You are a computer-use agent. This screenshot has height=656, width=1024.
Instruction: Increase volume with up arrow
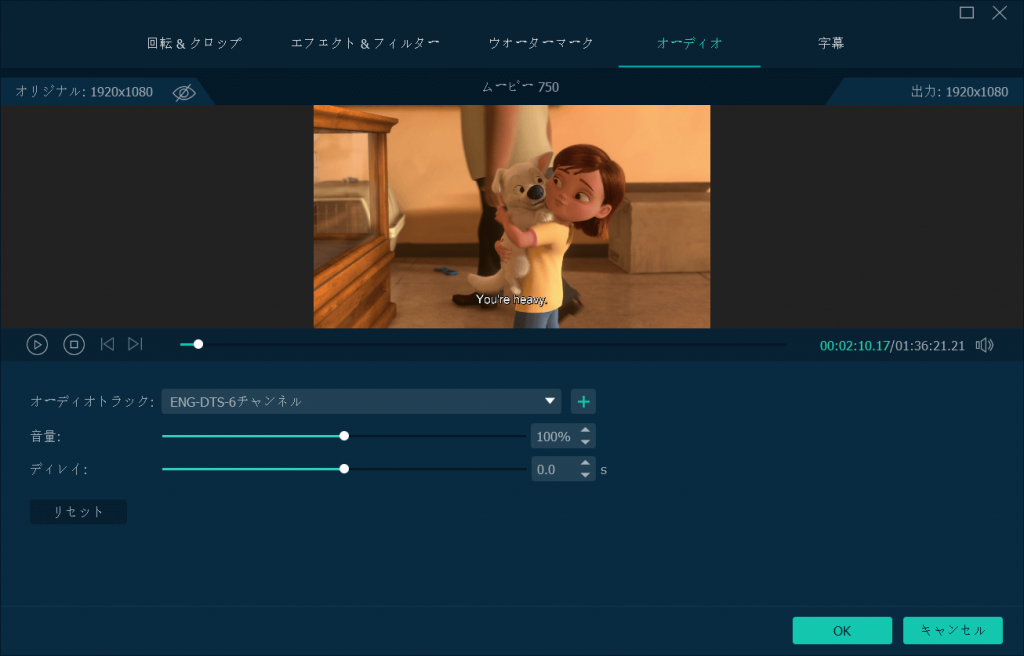pyautogui.click(x=586, y=431)
